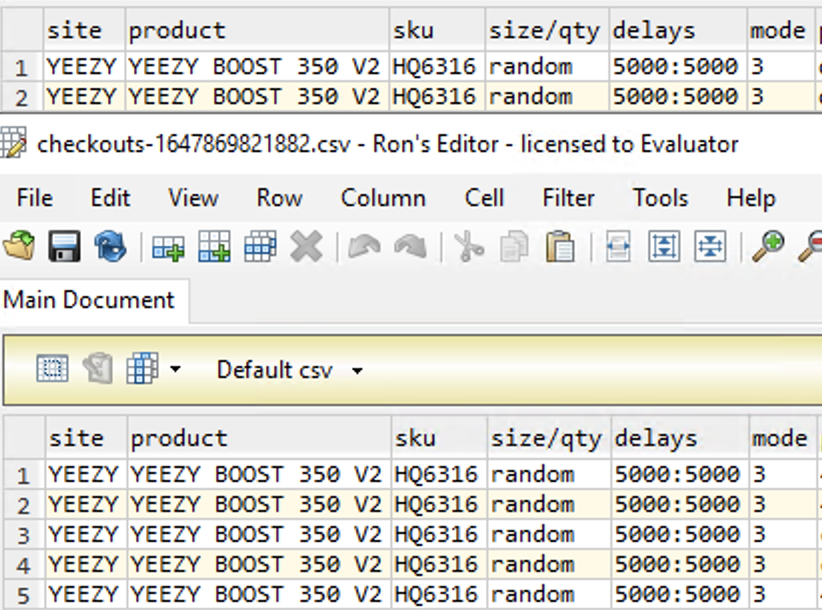Click random cell in upper window row 2
Viewport: 822px width, 610px height.
click(547, 97)
